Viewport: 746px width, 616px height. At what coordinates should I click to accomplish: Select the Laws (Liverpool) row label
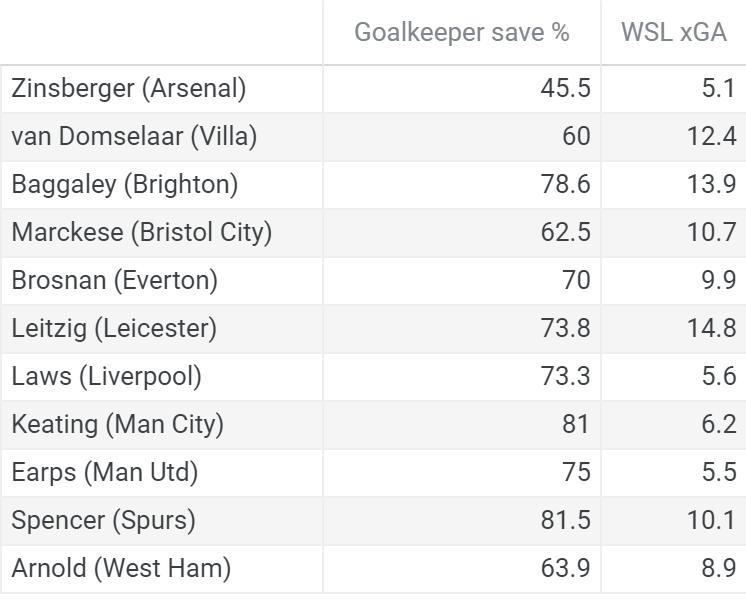107,376
